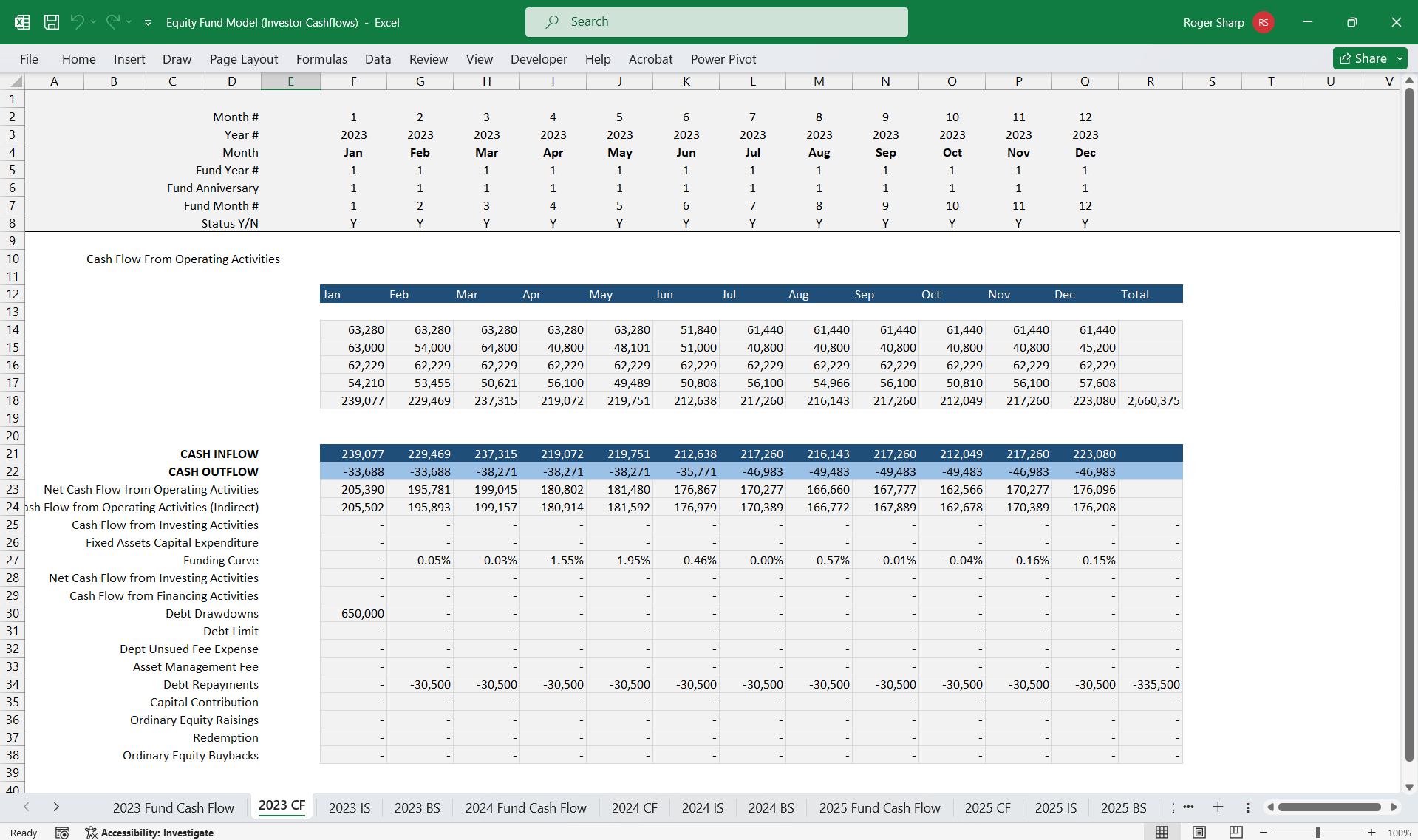Open the Redo history dropdown arrow
This screenshot has height=840, width=1418.
(129, 22)
